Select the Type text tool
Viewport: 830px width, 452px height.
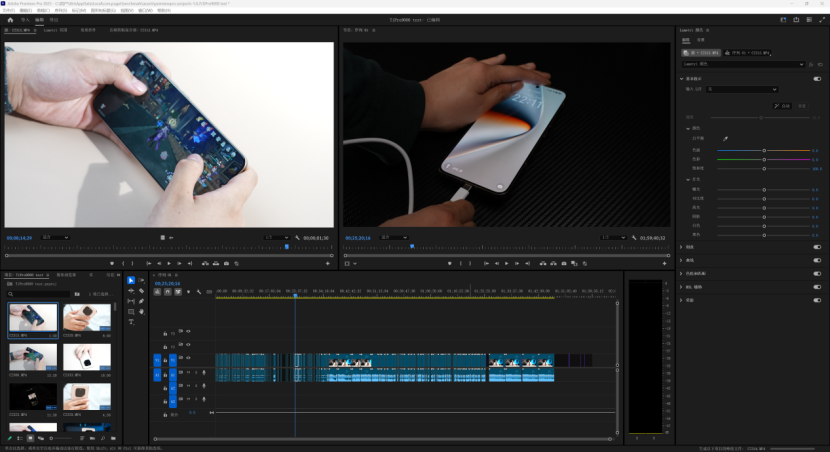point(131,322)
